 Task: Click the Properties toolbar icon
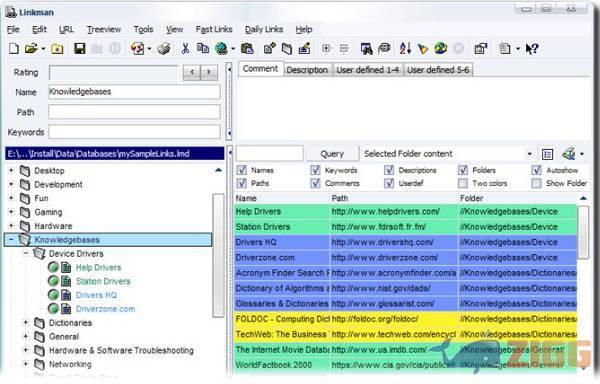(x=481, y=49)
